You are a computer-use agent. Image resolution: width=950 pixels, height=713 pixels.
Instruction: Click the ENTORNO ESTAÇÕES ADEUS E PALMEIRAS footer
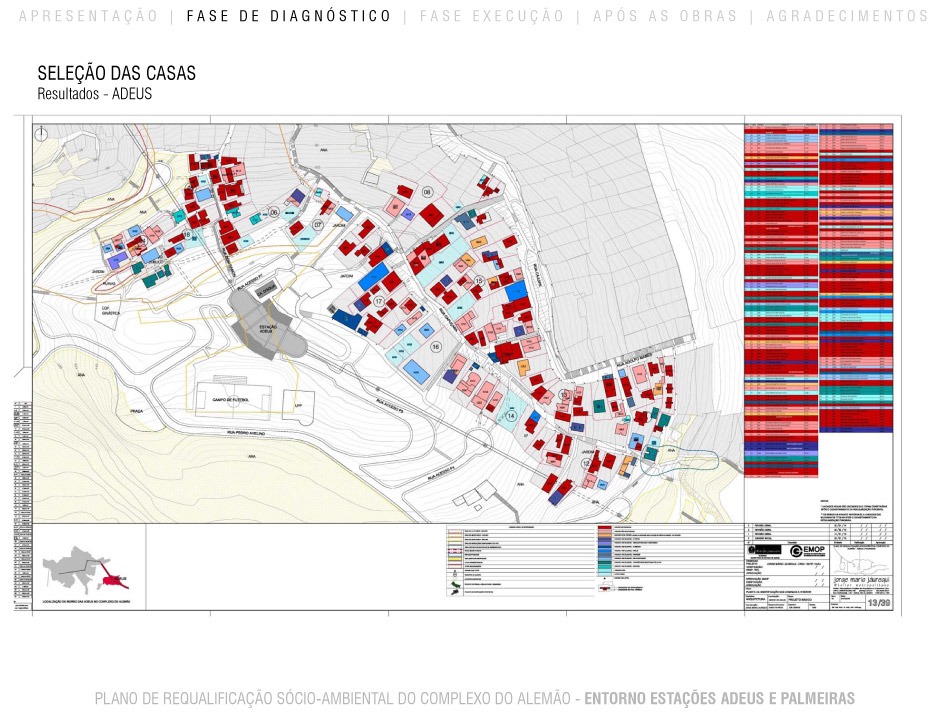point(719,698)
